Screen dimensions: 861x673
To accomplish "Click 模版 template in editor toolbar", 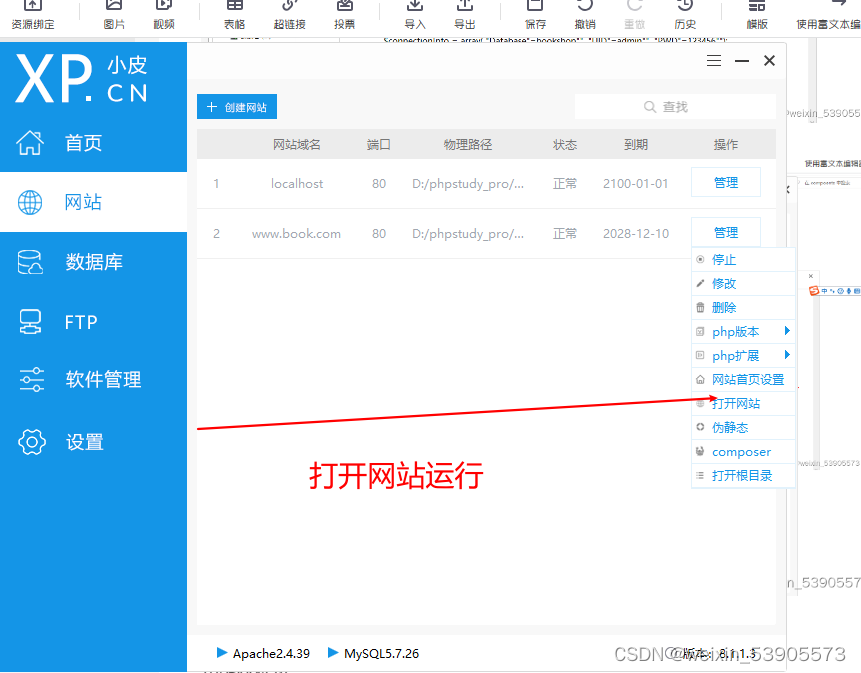I will (757, 15).
